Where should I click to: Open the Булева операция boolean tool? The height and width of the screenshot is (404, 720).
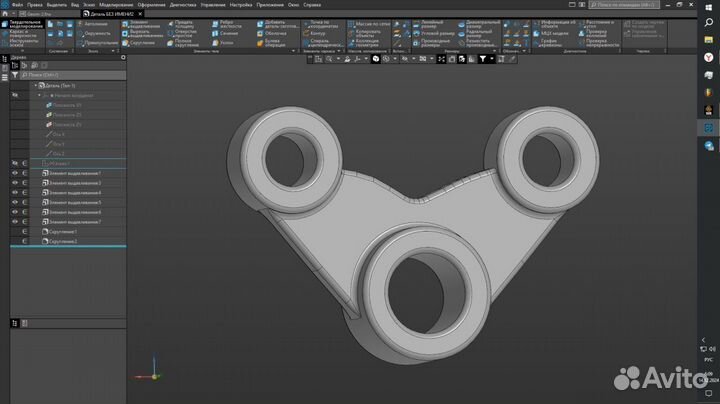[x=271, y=43]
